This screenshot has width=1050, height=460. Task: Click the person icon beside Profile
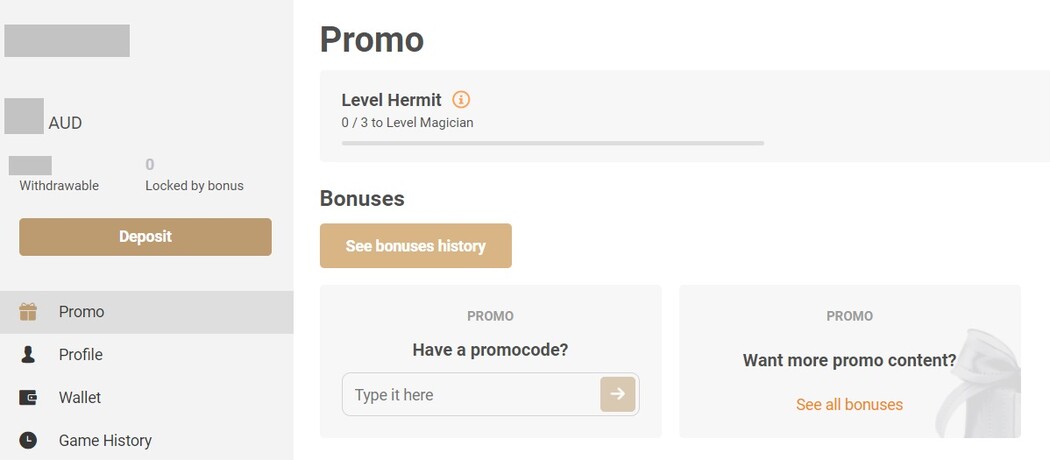[x=28, y=355]
